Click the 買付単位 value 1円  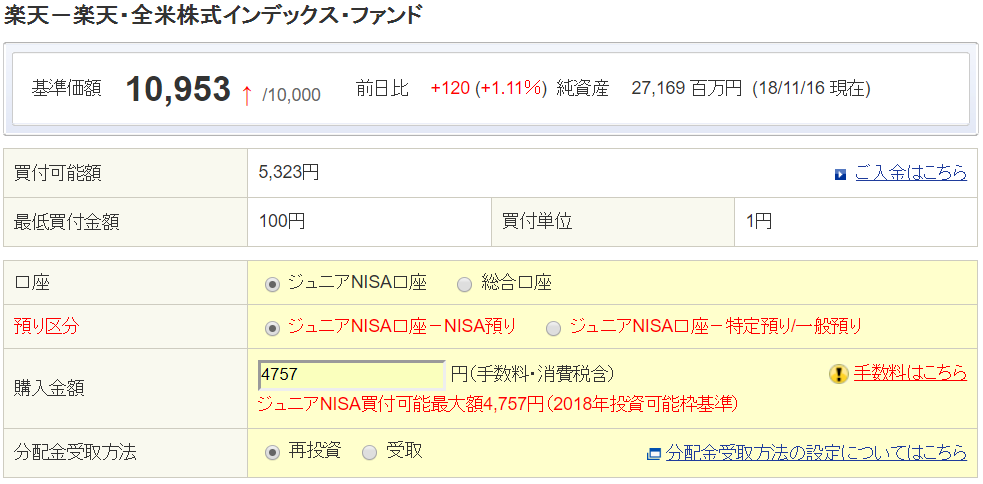759,221
